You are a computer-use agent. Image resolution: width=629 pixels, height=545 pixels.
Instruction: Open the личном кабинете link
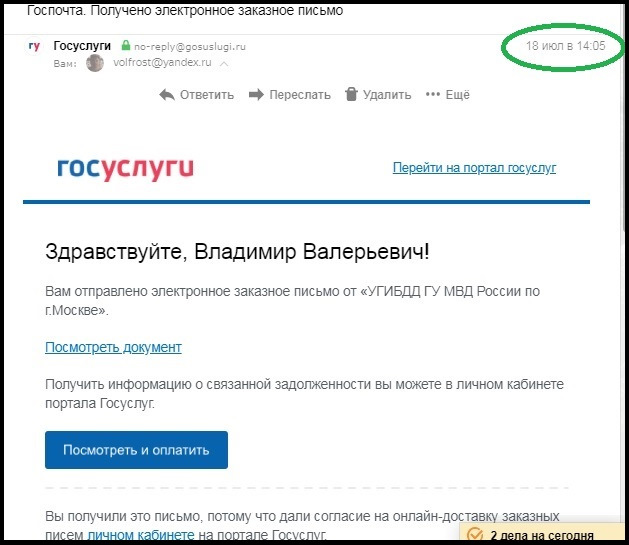(x=141, y=535)
